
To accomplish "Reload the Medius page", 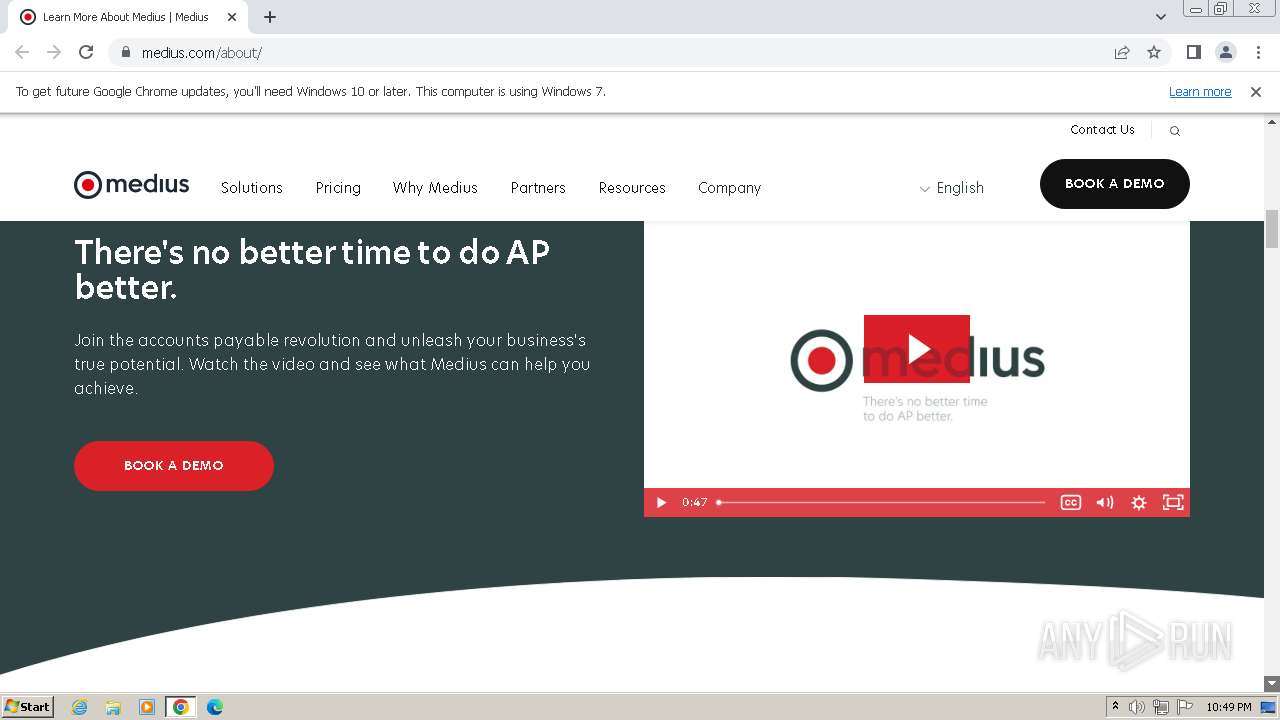I will [x=86, y=52].
